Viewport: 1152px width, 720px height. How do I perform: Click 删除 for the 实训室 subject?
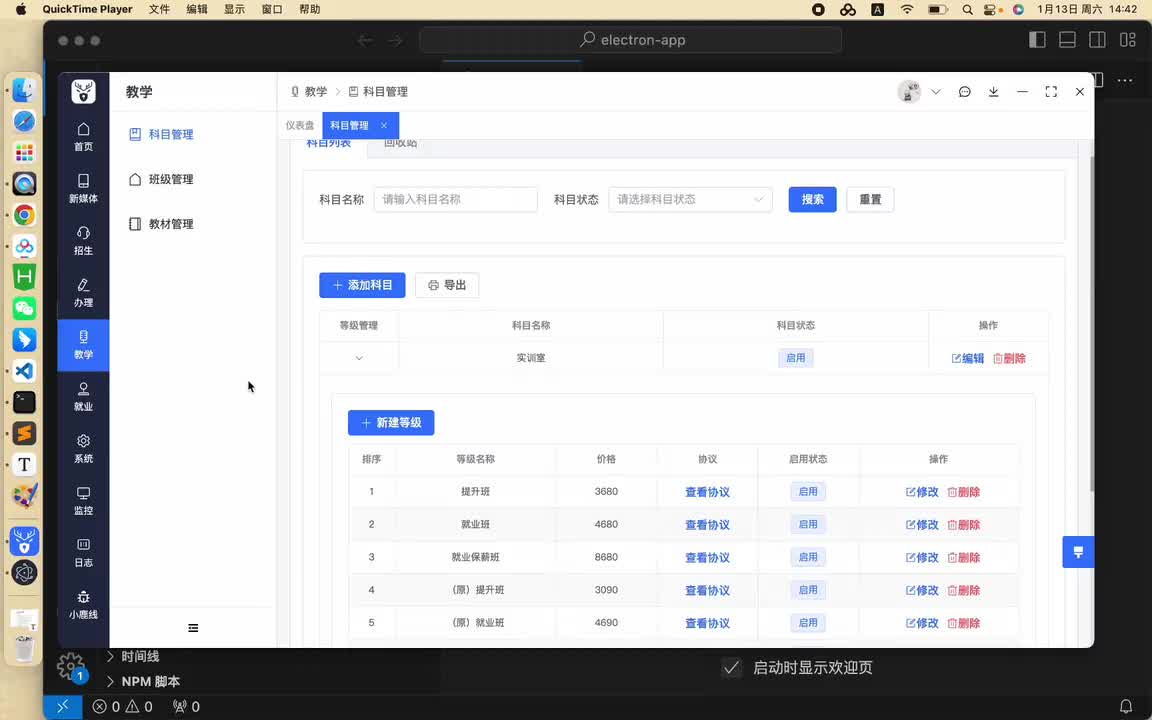coord(1009,359)
